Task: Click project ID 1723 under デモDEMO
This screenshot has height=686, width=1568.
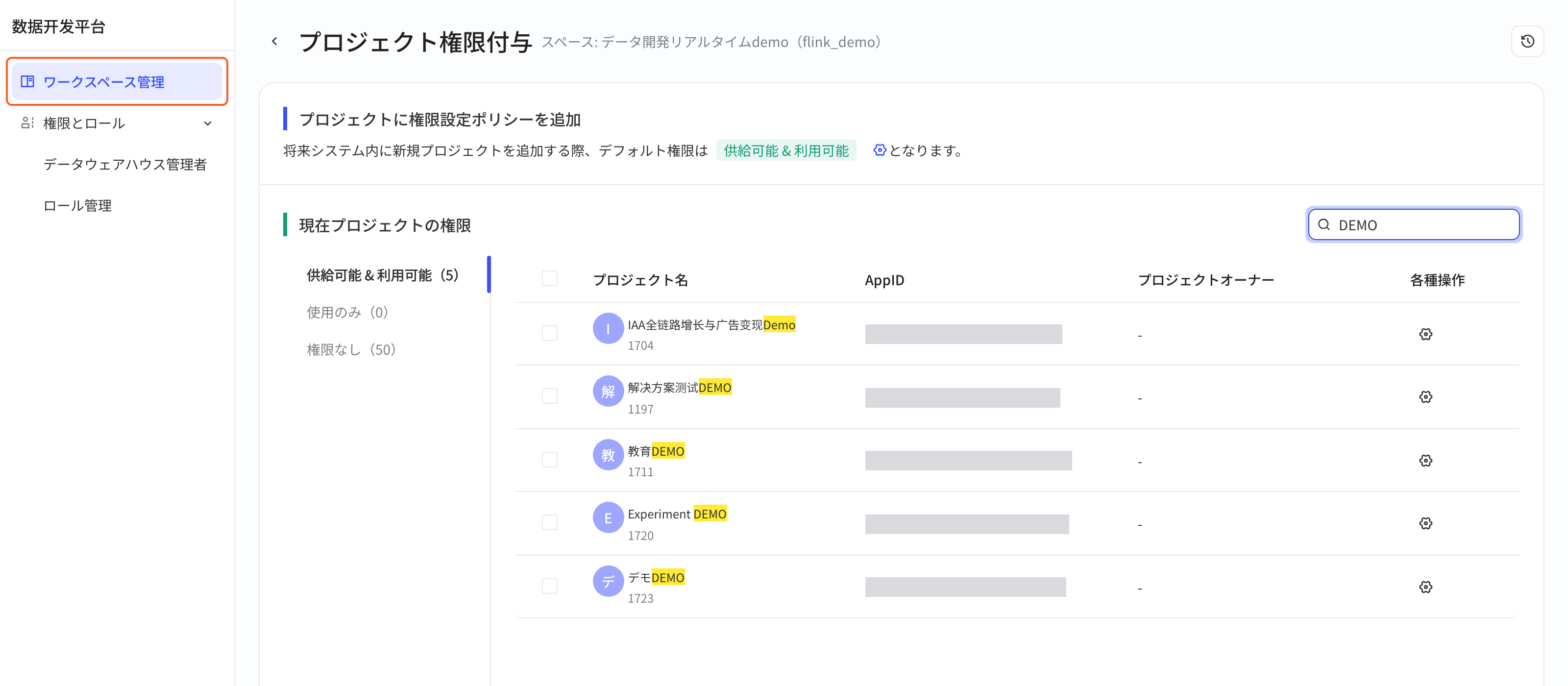Action: coord(640,598)
